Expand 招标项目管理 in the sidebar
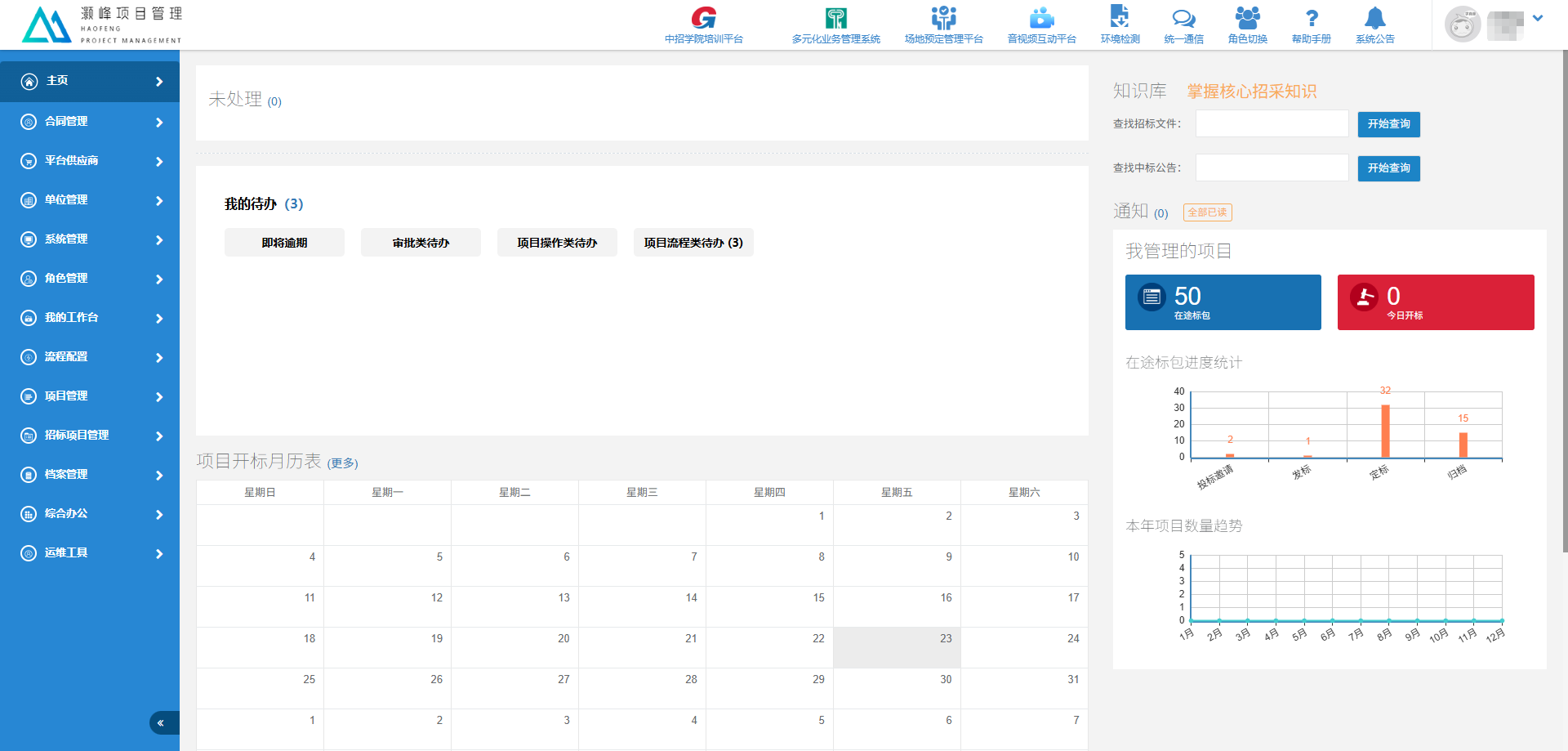The height and width of the screenshot is (751, 1568). (x=90, y=436)
